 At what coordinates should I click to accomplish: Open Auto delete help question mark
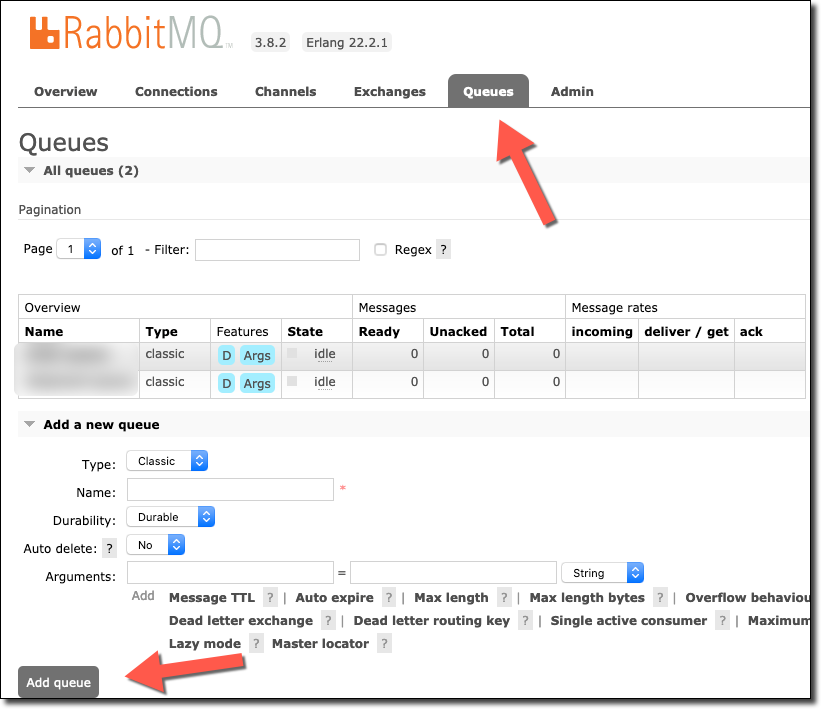[109, 549]
